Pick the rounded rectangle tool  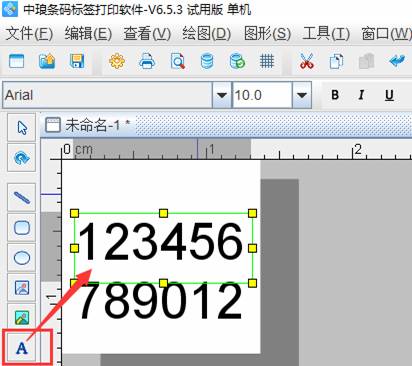pyautogui.click(x=22, y=228)
